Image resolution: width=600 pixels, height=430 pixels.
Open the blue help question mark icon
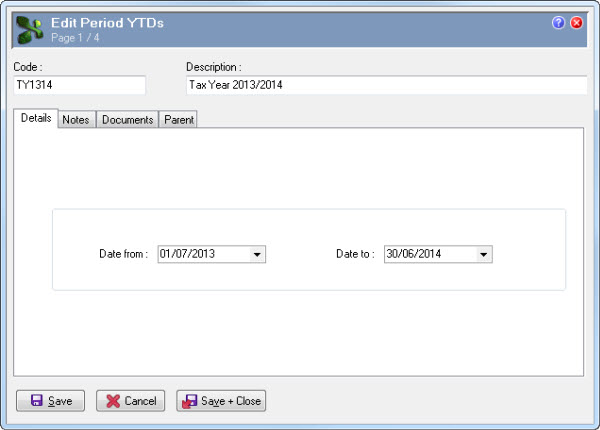(558, 23)
